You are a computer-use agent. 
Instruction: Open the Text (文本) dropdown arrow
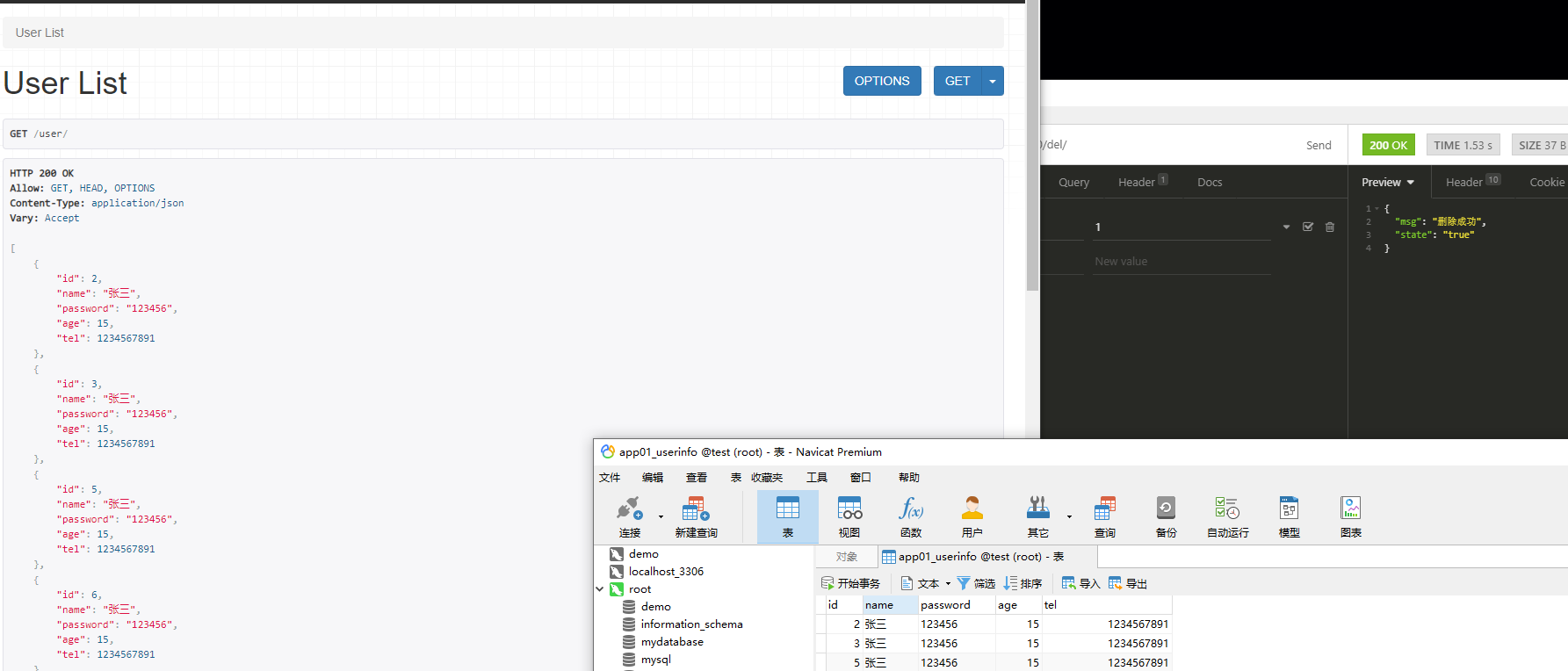pos(948,583)
